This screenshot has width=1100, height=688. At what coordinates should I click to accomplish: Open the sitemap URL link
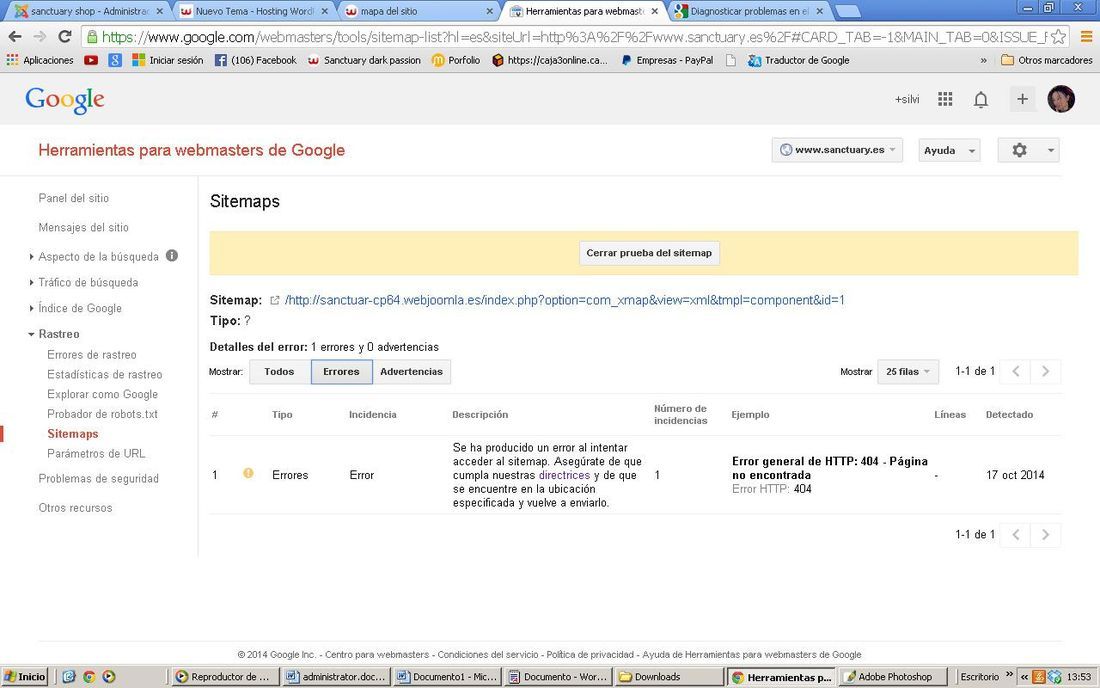tap(565, 300)
